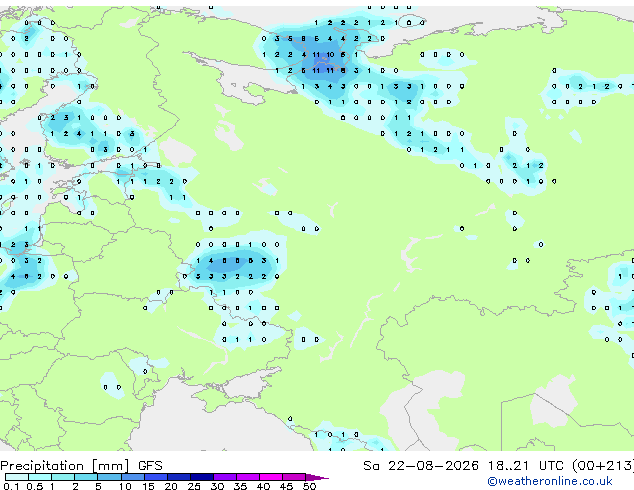Select the 2–5 mm legend color swatch

(x=86, y=477)
